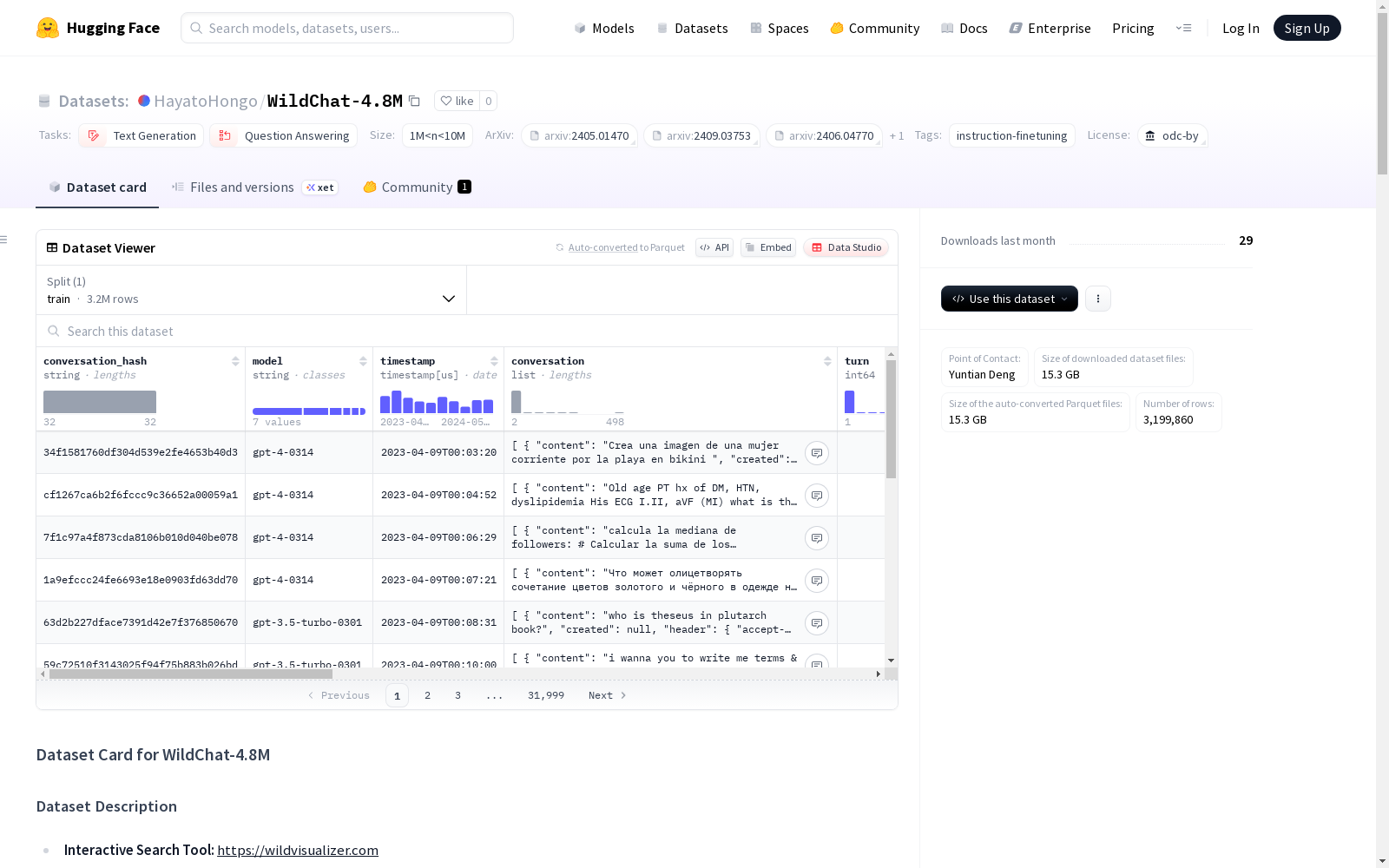Viewport: 1389px width, 868px height.
Task: Go to page 2 of the dataset viewer
Action: point(427,695)
